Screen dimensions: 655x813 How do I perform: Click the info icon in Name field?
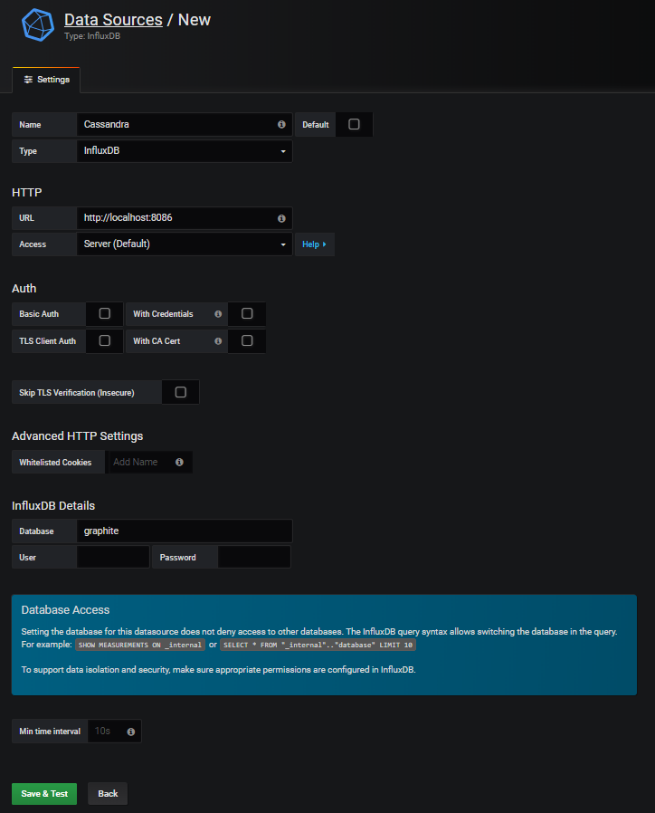[x=281, y=125]
